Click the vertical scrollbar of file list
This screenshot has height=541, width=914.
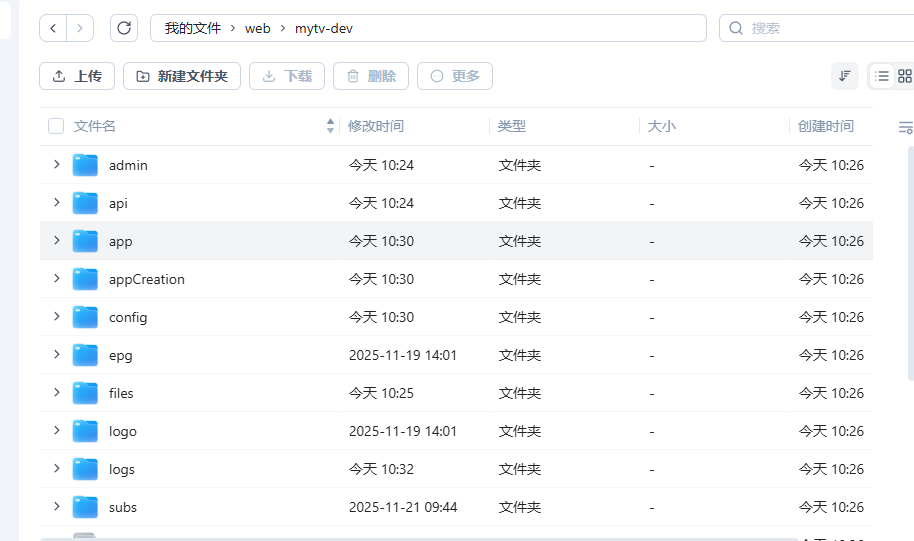click(x=911, y=262)
